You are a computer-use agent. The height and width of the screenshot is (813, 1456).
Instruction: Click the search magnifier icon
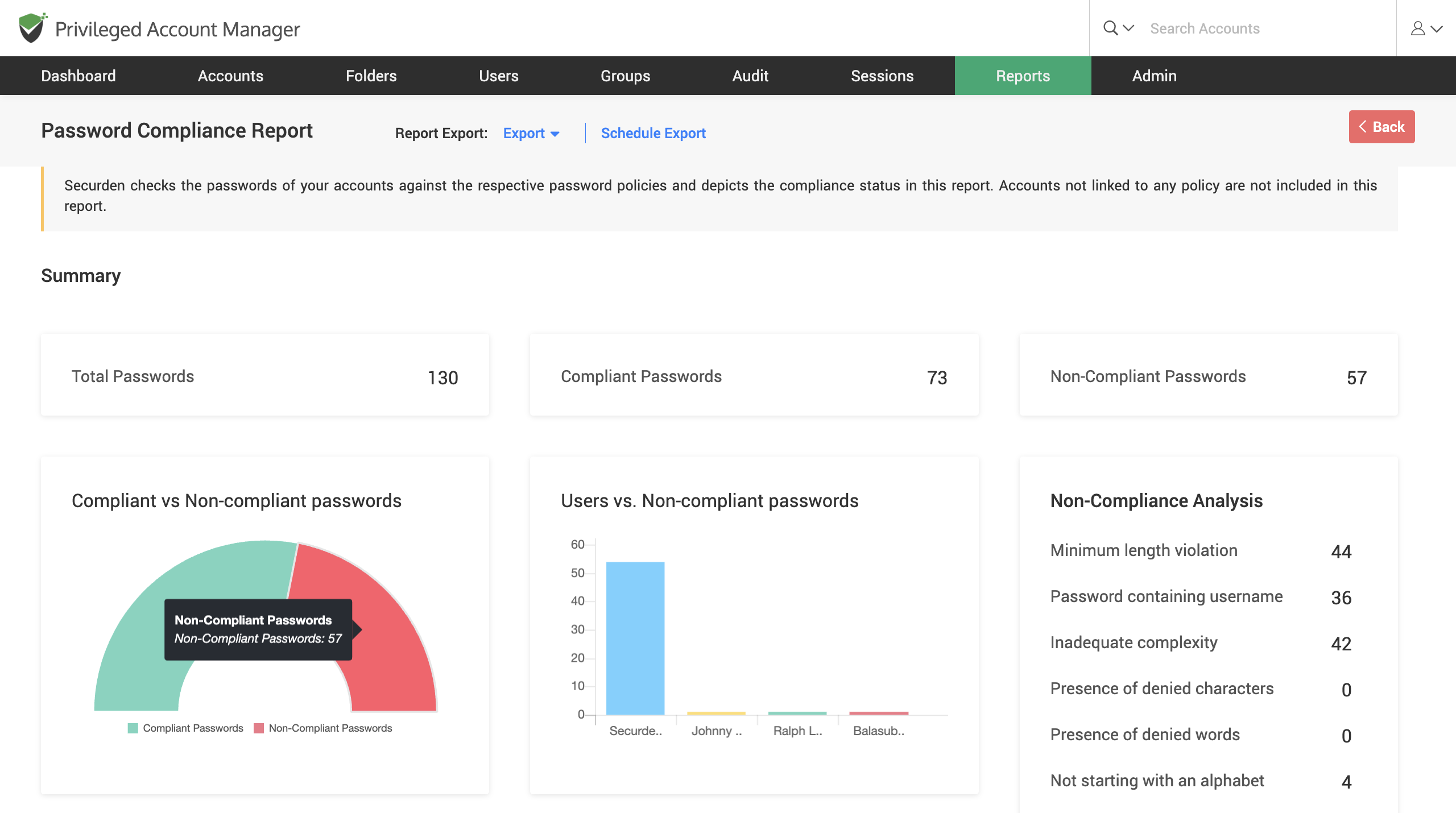coord(1109,28)
